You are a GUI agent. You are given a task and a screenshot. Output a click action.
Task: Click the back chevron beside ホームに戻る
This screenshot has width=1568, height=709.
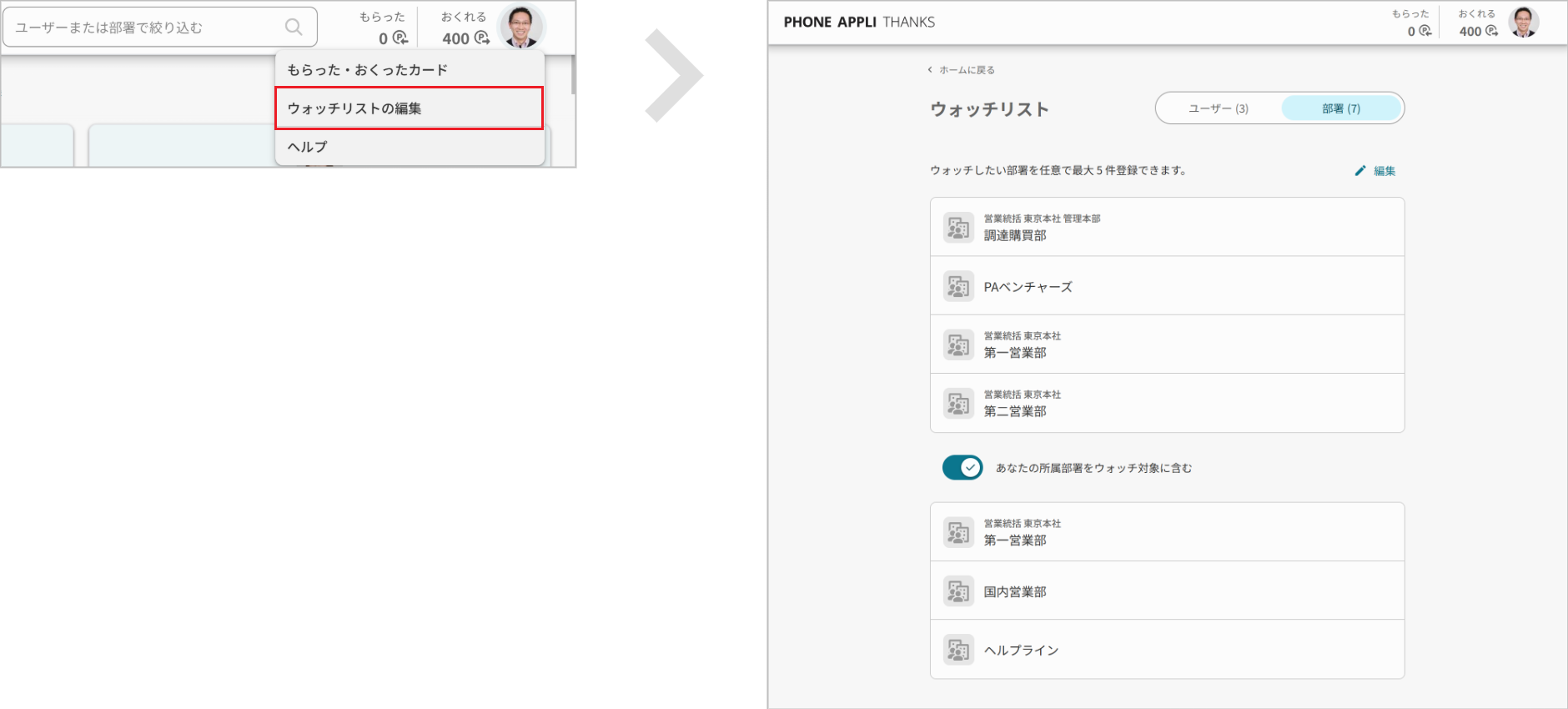(x=930, y=70)
